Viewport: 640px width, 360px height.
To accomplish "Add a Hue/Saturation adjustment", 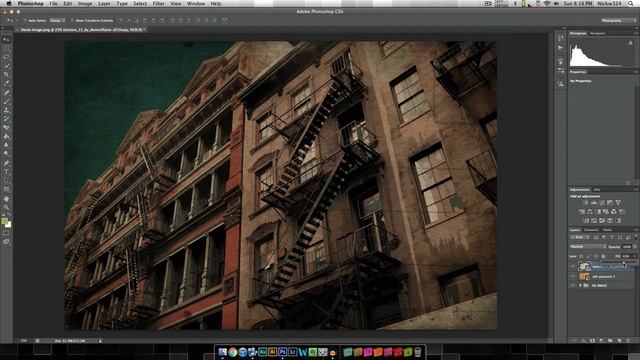I will pos(582,211).
